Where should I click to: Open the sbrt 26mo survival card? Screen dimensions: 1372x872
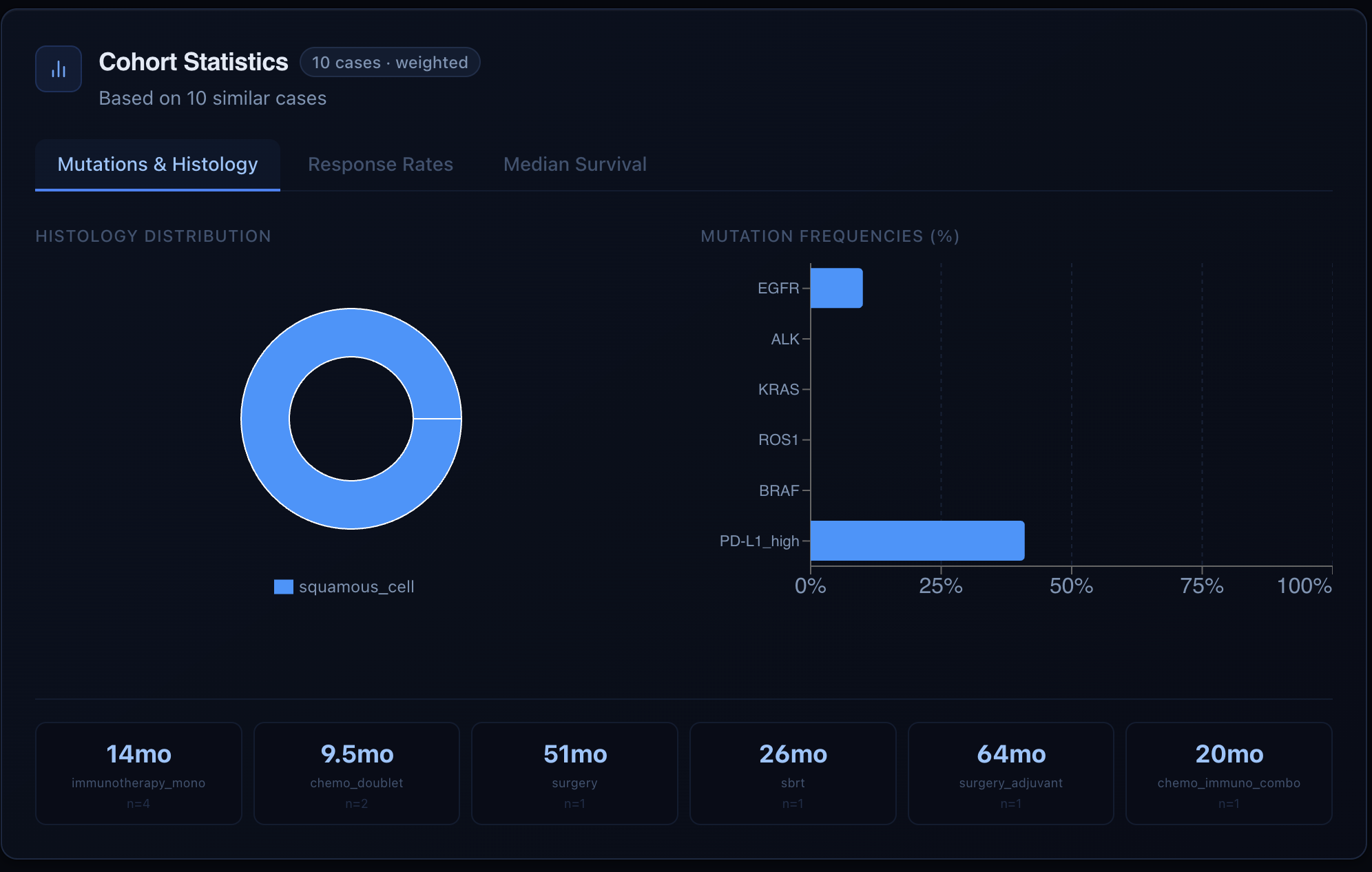click(793, 773)
